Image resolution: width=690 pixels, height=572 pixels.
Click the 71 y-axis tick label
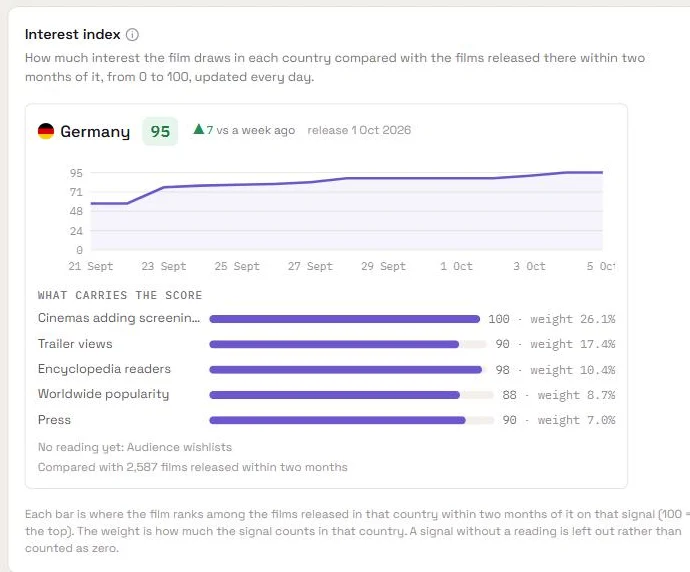[x=76, y=192]
